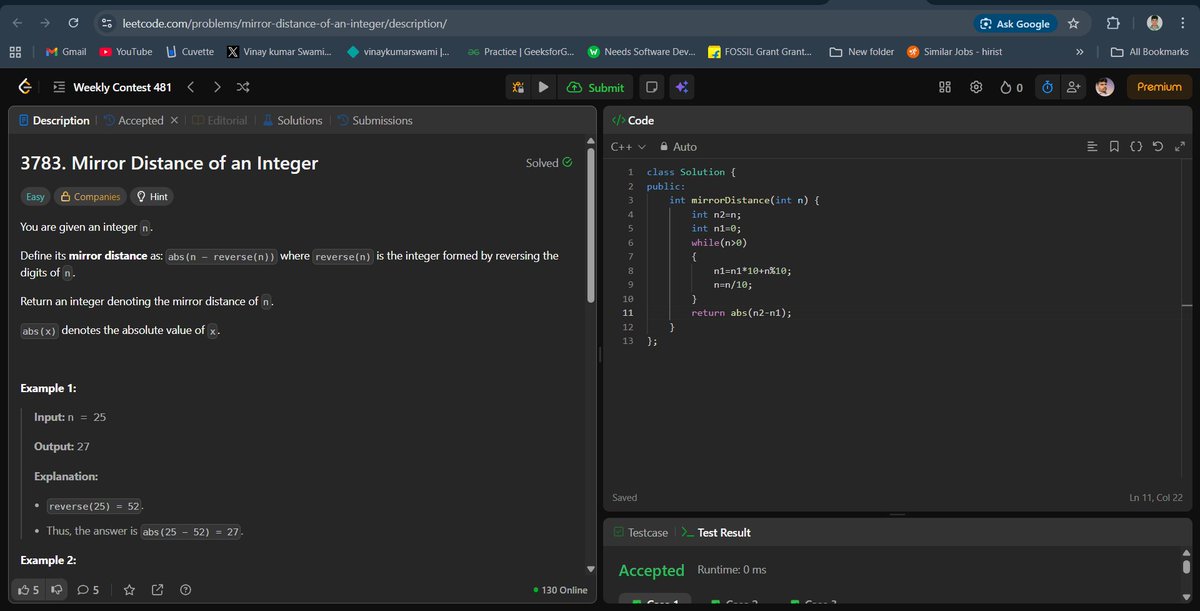The image size is (1200, 611).
Task: Start the timer stopwatch icon
Action: [x=1047, y=87]
